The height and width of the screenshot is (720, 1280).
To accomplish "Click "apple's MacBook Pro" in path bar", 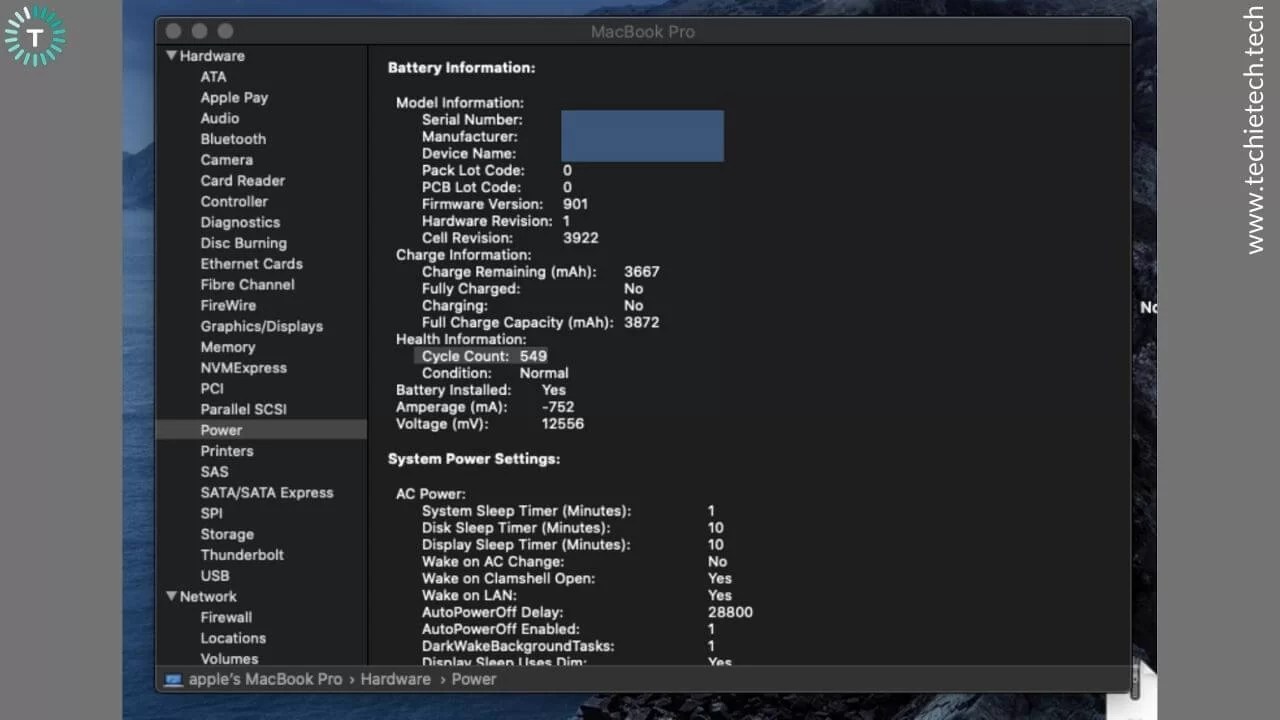I will pyautogui.click(x=266, y=679).
